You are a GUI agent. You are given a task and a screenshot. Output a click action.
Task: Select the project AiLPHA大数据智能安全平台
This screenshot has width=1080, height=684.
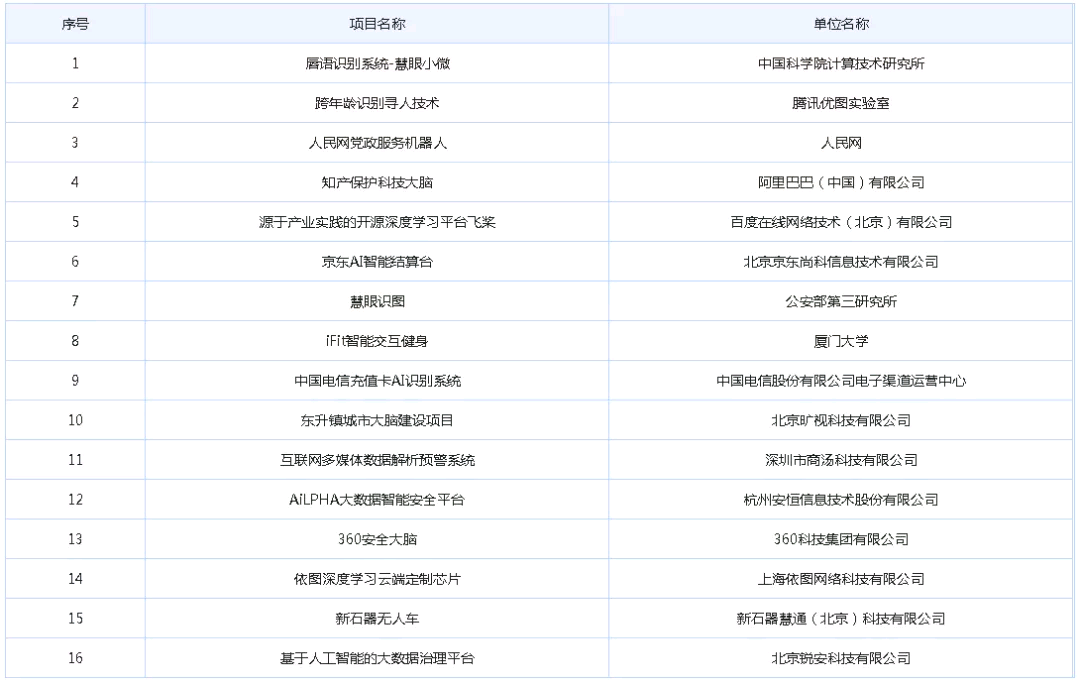click(377, 499)
